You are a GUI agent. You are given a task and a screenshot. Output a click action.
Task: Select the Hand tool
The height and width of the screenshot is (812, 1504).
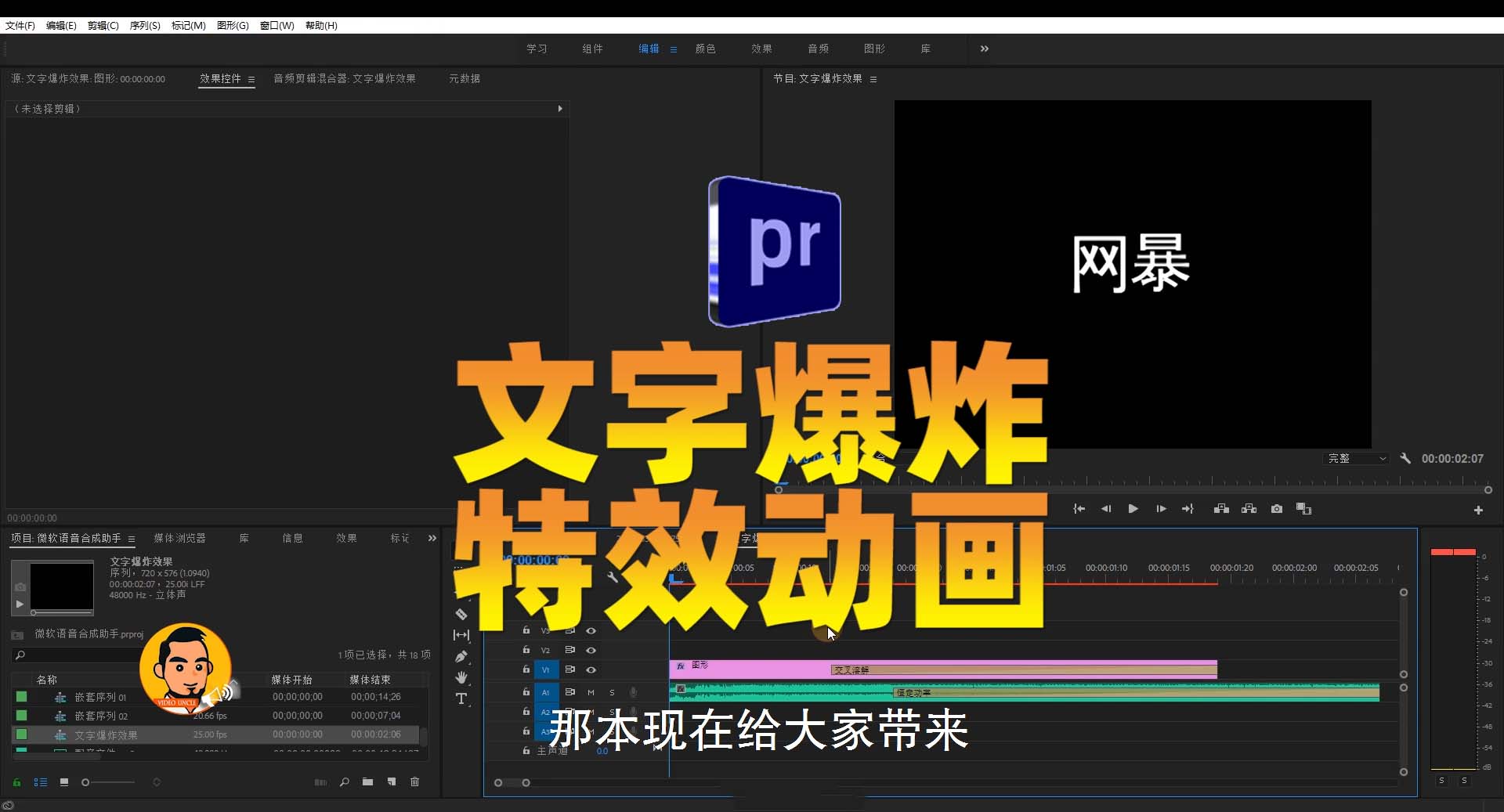tap(461, 677)
